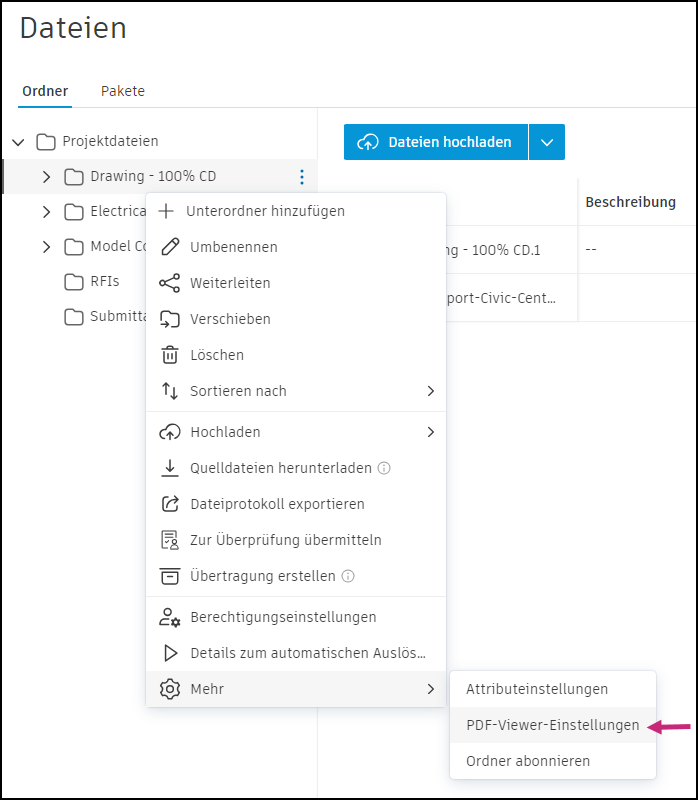Select PDF-Viewer-Einstellungen in the submenu
The image size is (698, 800).
click(553, 725)
